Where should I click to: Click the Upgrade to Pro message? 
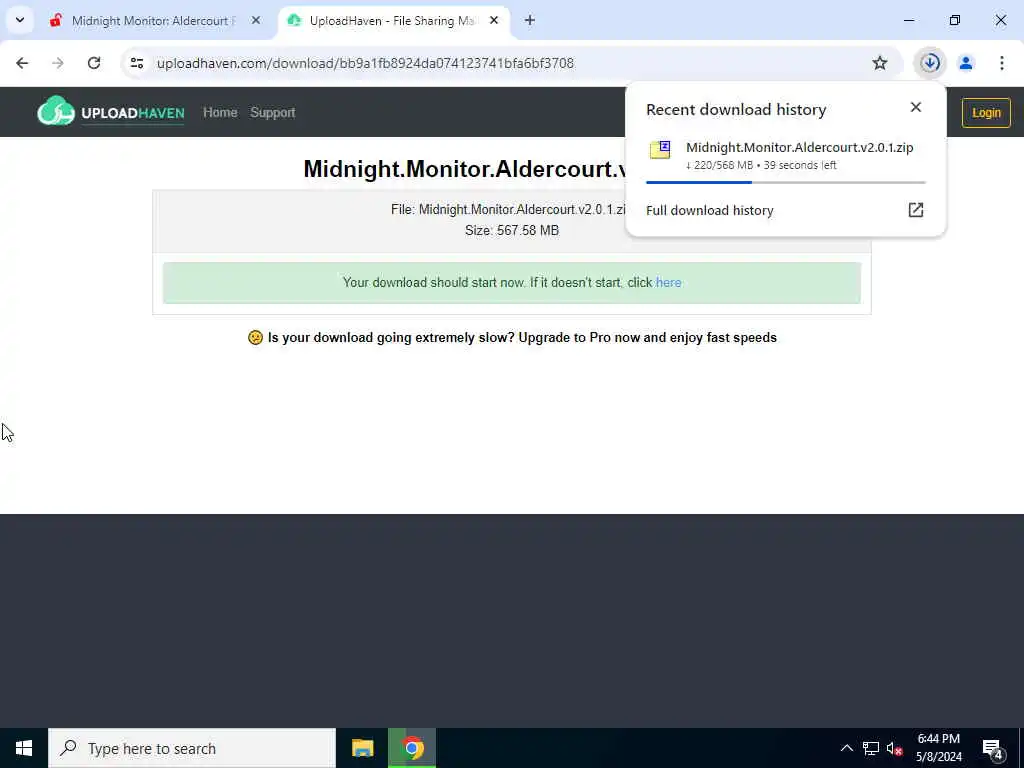pos(513,338)
